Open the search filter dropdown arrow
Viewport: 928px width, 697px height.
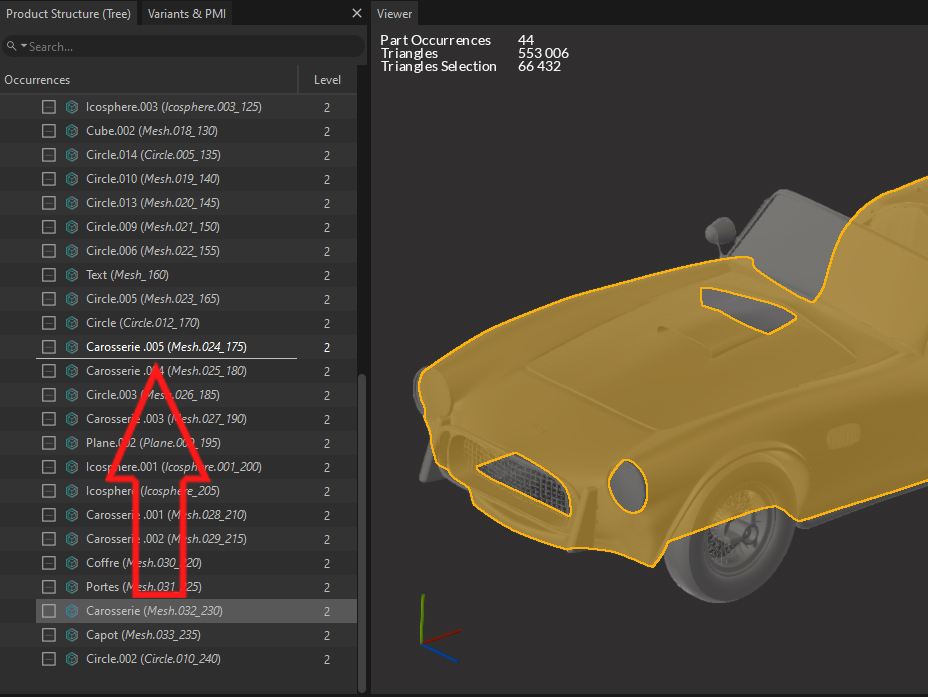click(x=23, y=47)
